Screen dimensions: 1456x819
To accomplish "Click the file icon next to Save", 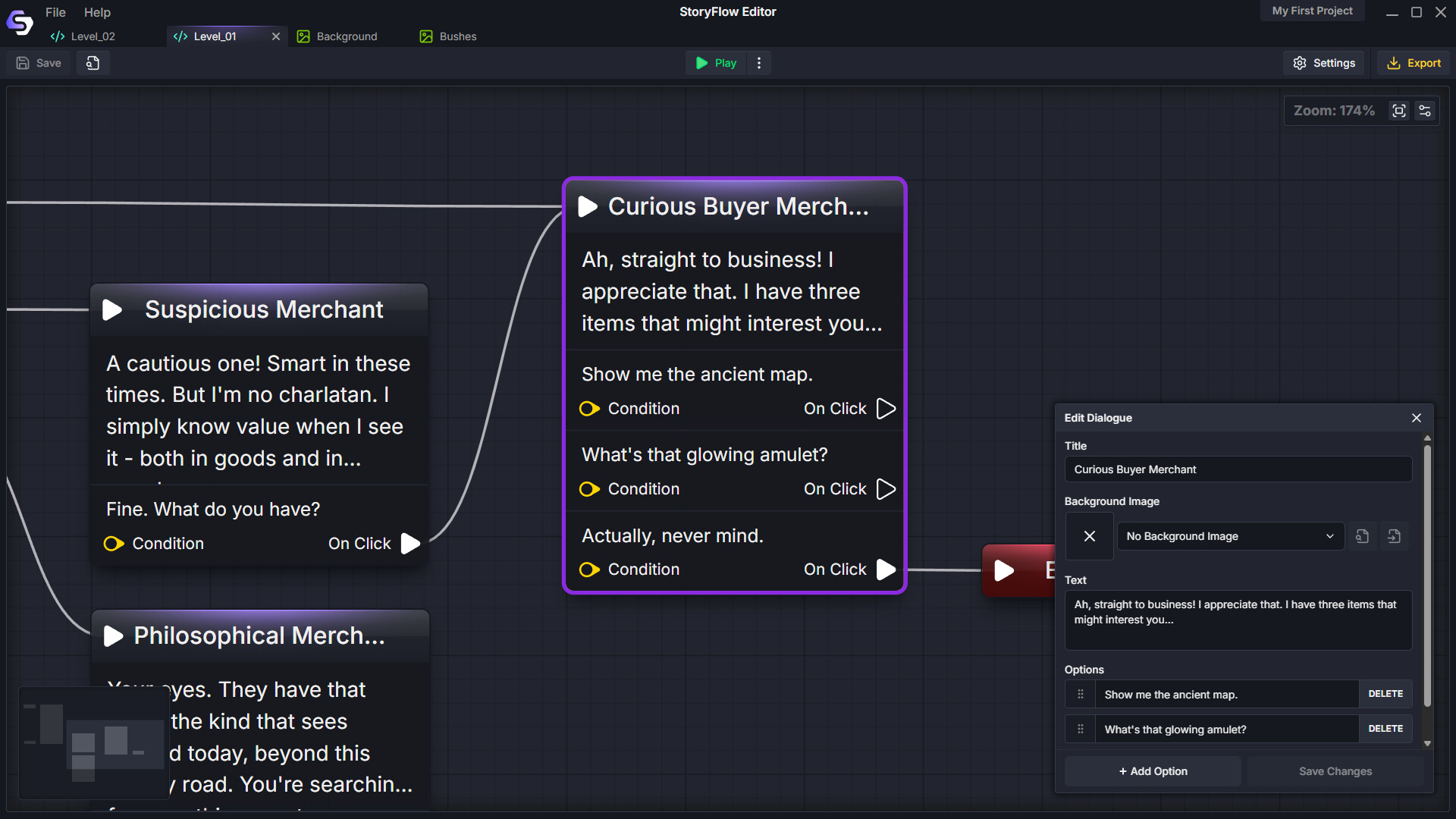I will pyautogui.click(x=93, y=63).
